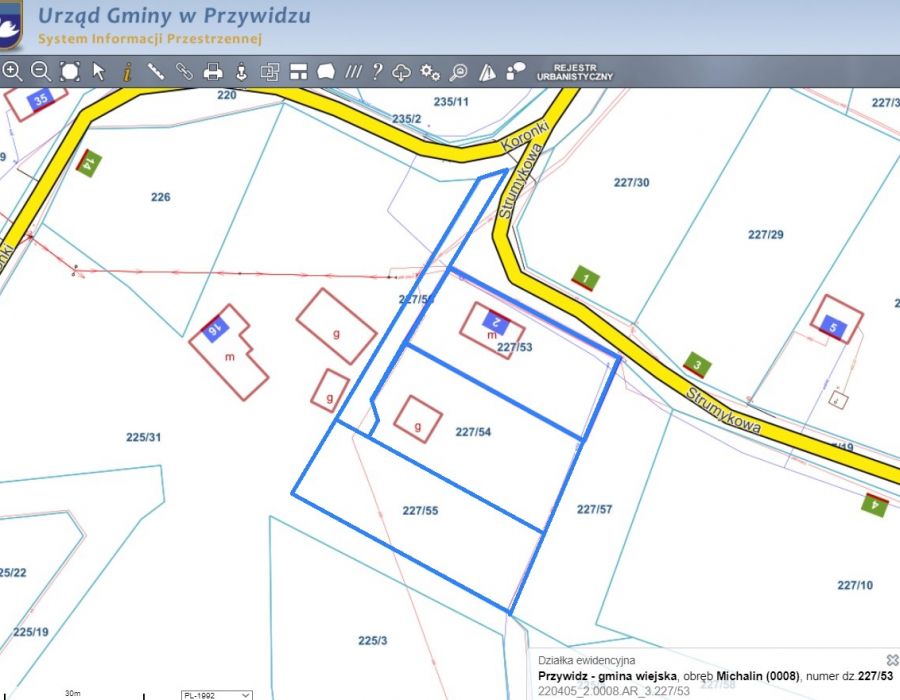The width and height of the screenshot is (900, 700).
Task: Open help with the question mark
Action: coord(377,72)
